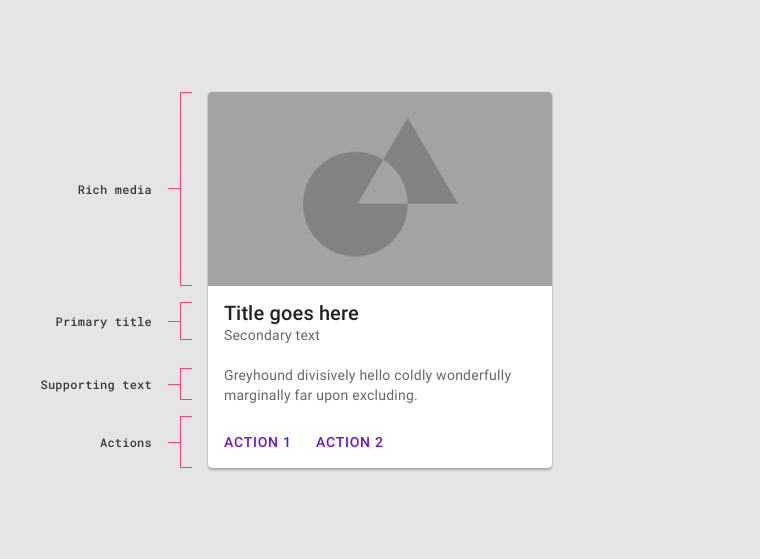Select the 'Title goes here' heading
760x559 pixels.
[x=291, y=313]
